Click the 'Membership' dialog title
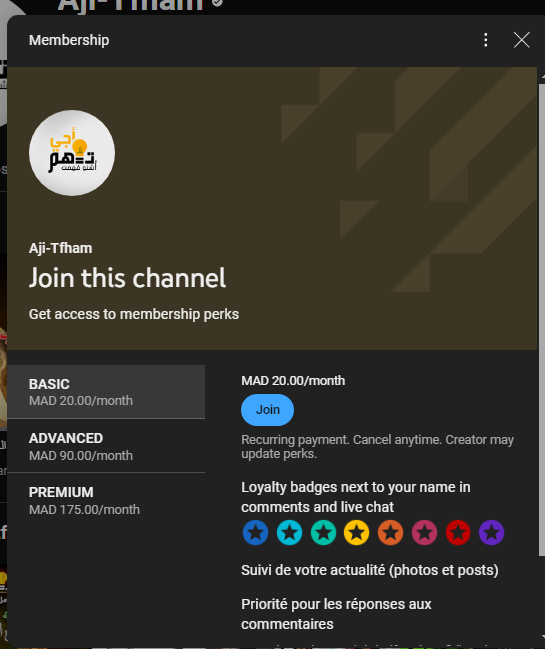The width and height of the screenshot is (545, 649). (69, 40)
